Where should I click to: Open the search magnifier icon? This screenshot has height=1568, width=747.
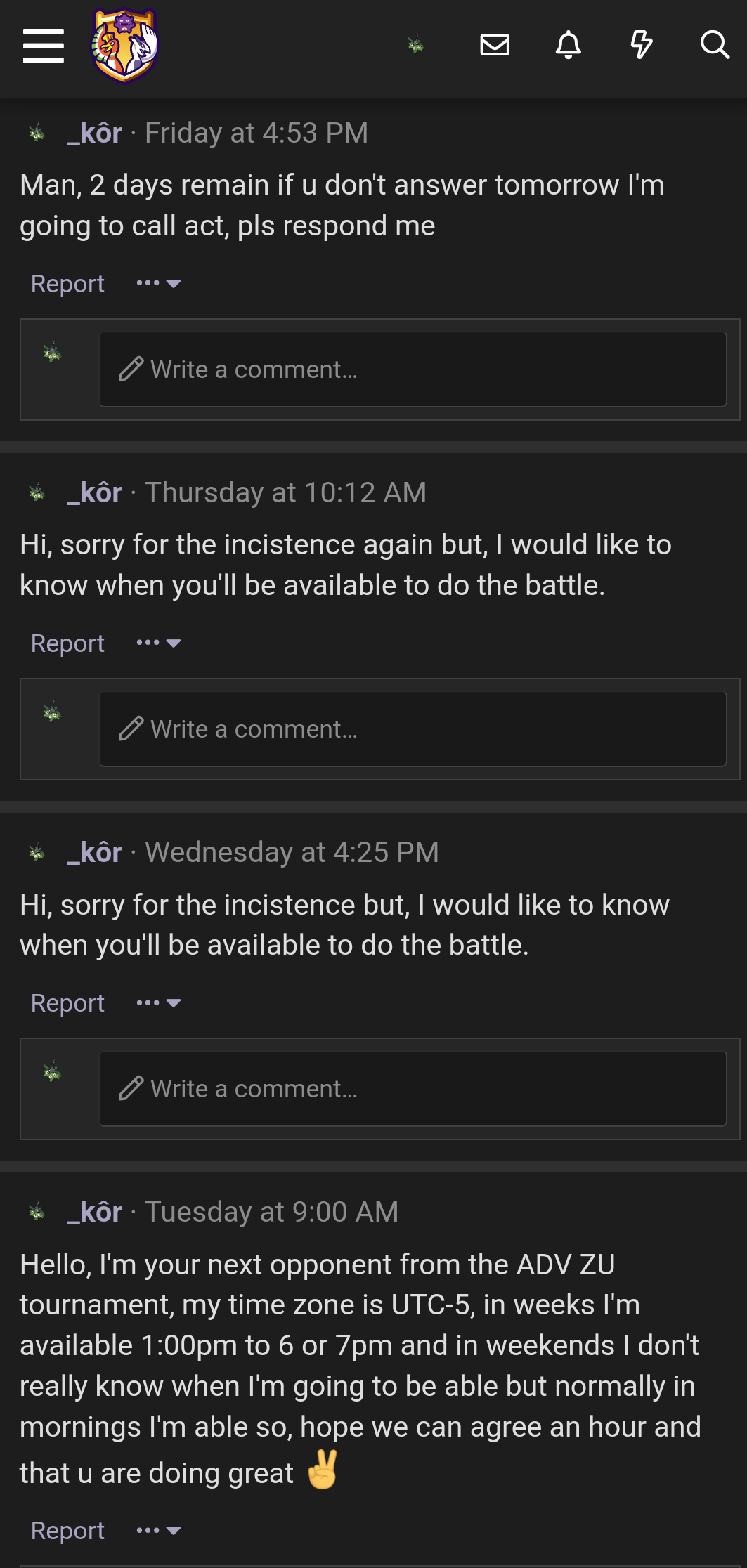click(x=714, y=46)
